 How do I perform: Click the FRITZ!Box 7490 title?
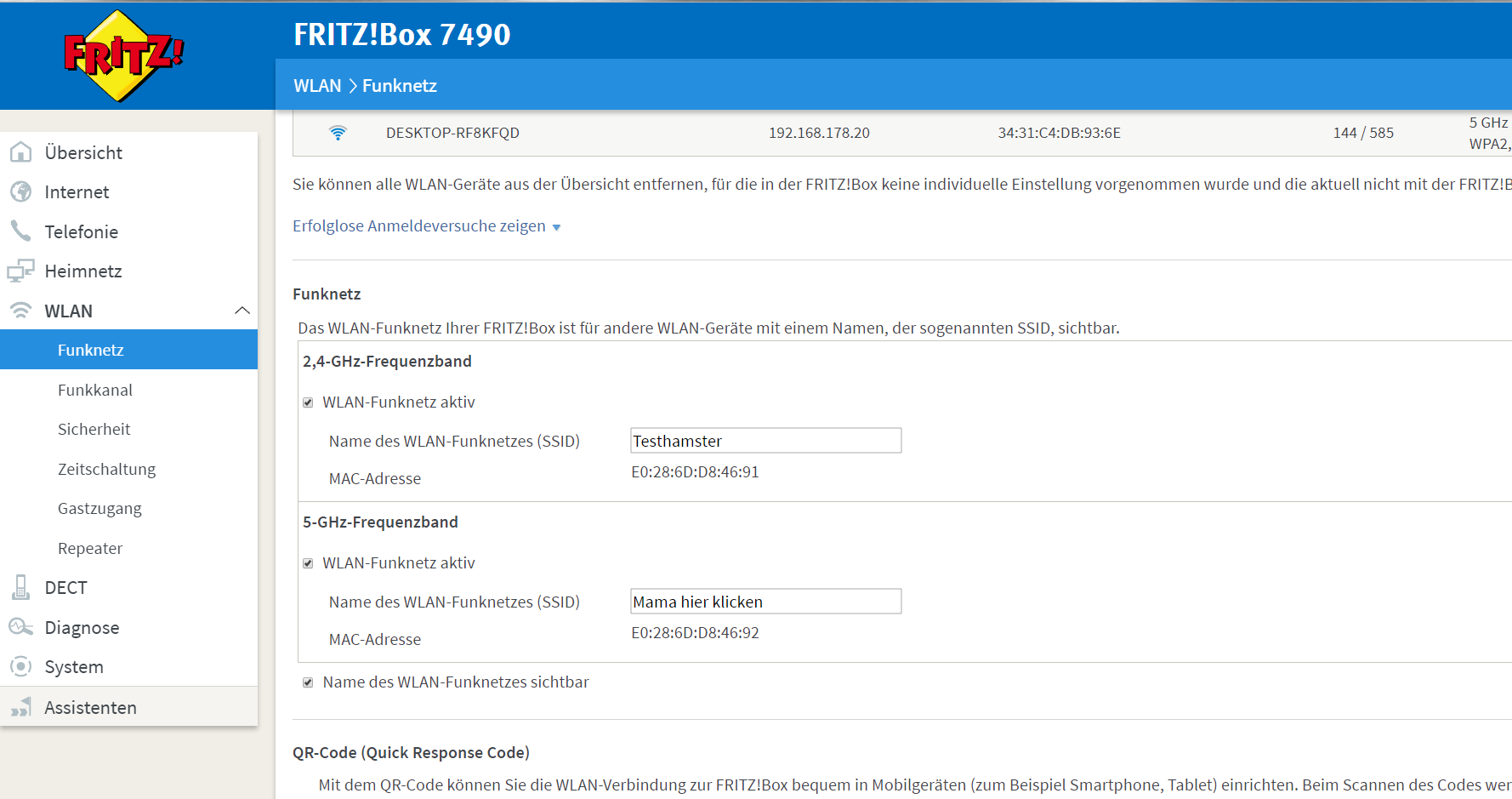(x=402, y=35)
